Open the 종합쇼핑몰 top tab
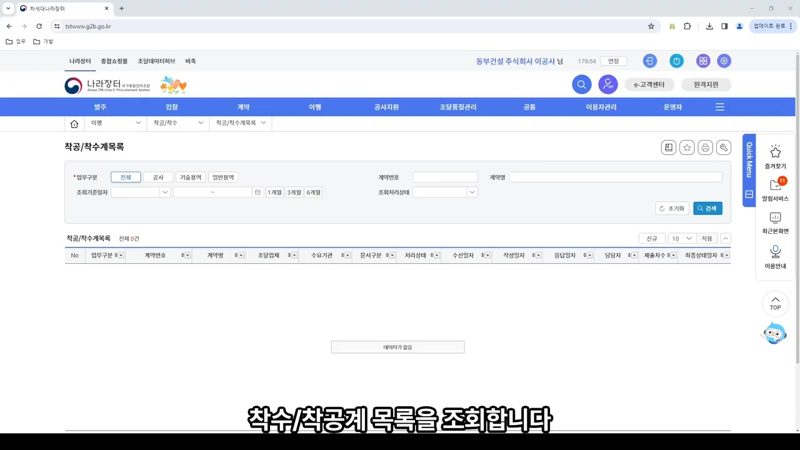 tap(114, 61)
